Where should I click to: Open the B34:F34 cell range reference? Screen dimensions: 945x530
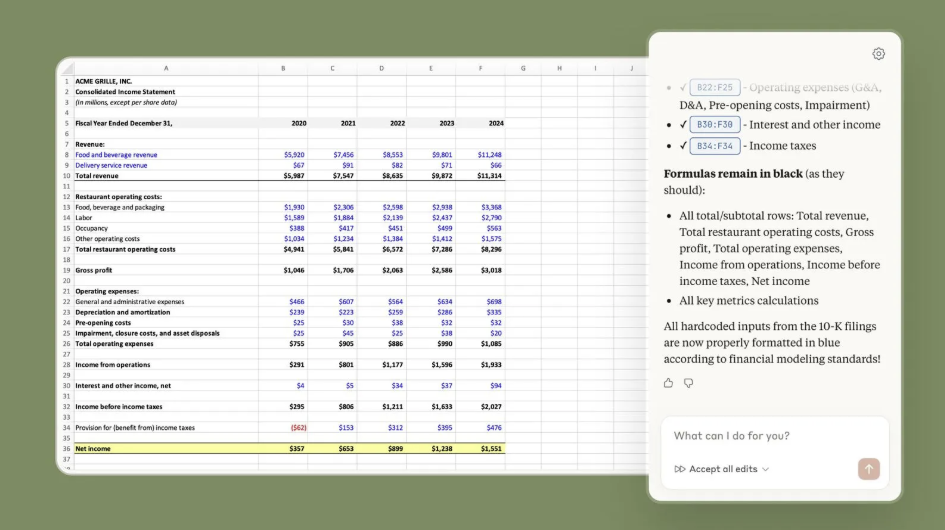(714, 146)
